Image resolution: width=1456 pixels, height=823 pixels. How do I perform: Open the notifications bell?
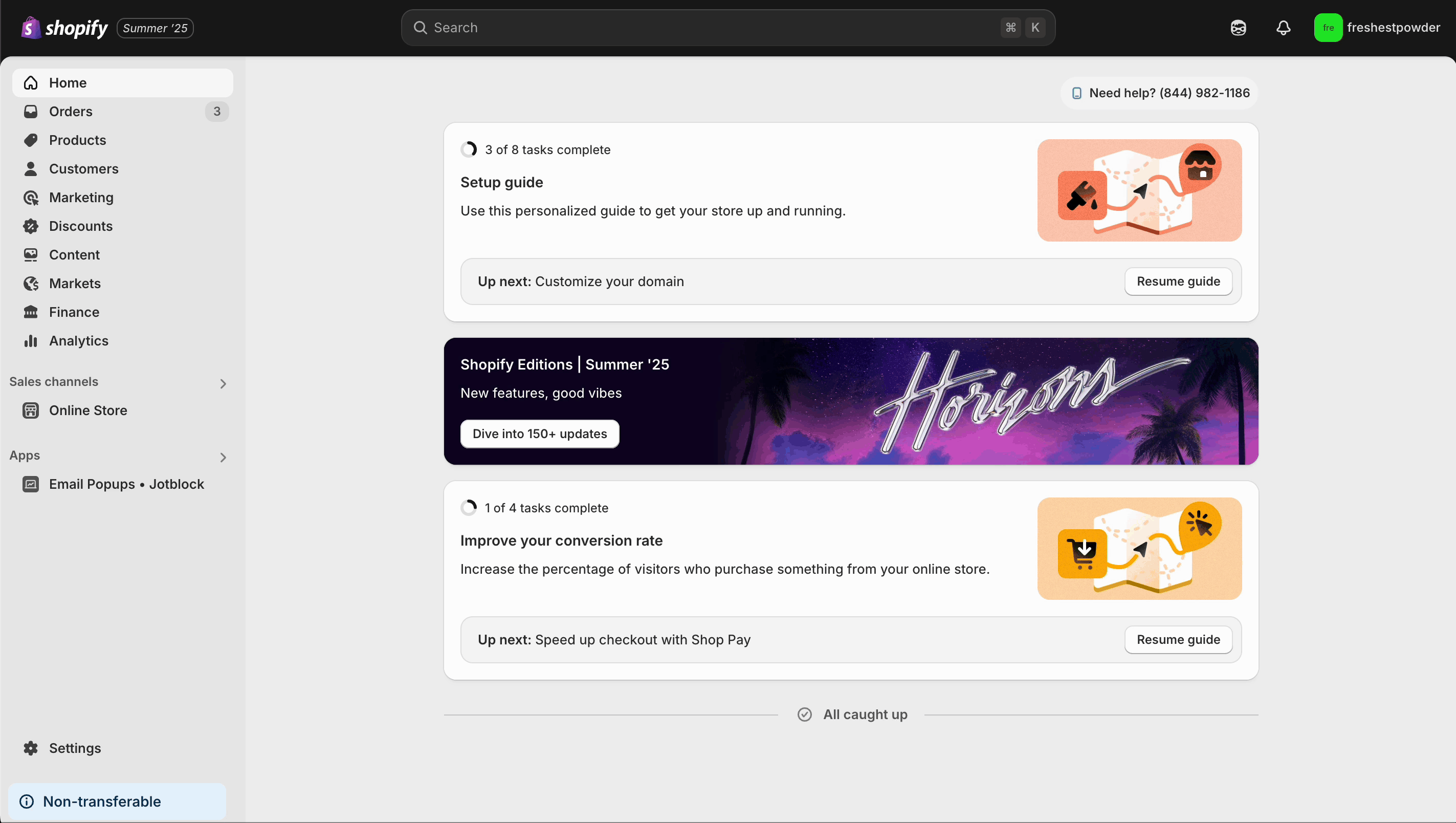pyautogui.click(x=1284, y=27)
